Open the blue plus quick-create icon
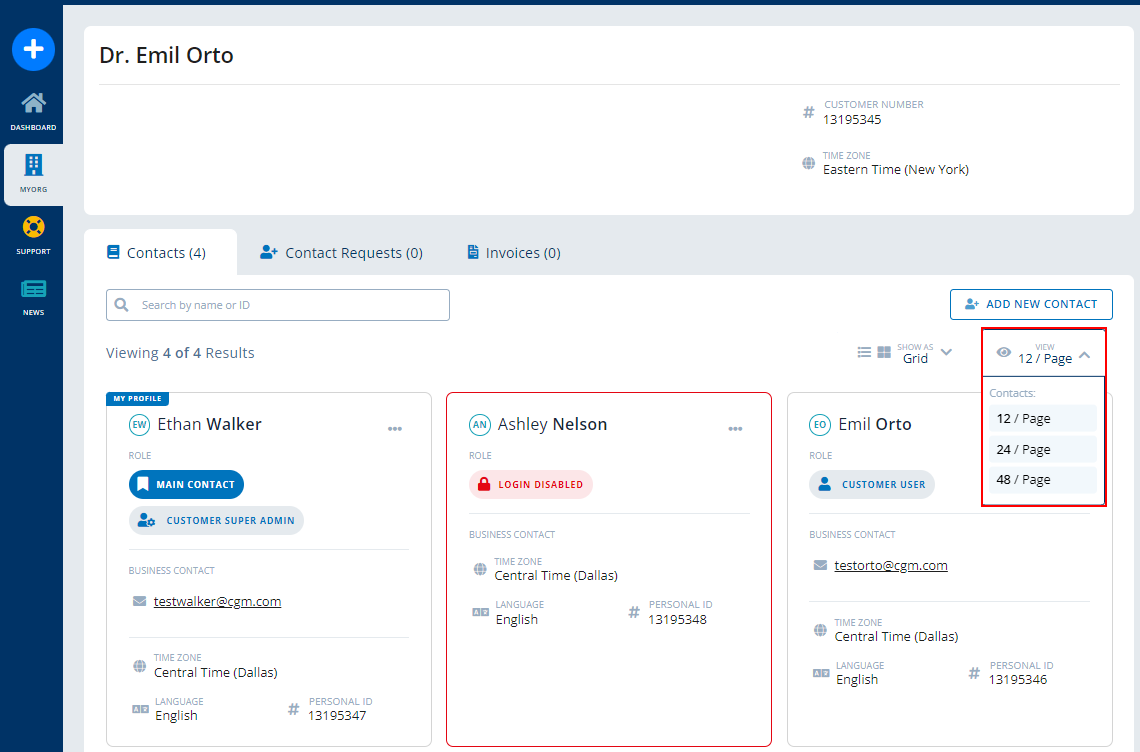This screenshot has width=1140, height=752. [33, 49]
